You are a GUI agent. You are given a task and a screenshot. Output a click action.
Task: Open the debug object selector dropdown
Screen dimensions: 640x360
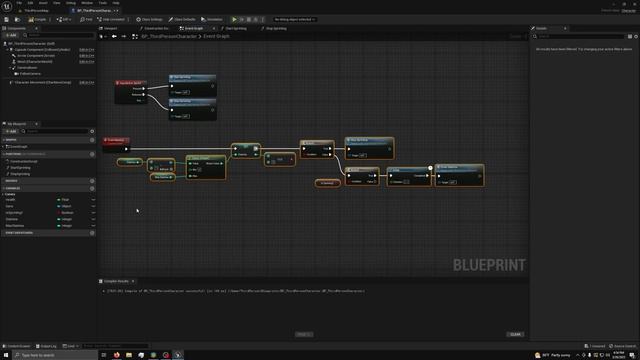(295, 19)
